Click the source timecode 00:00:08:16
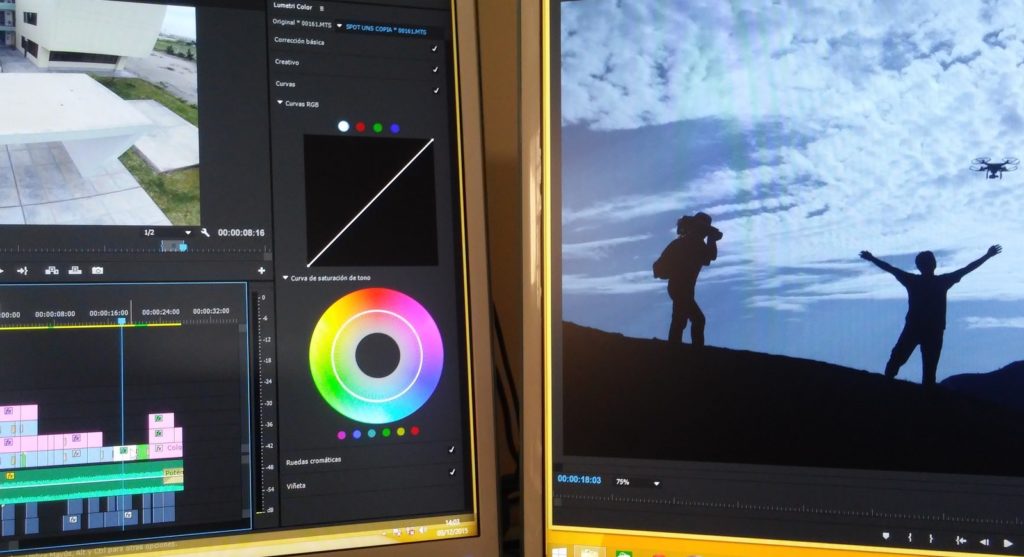Image resolution: width=1024 pixels, height=557 pixels. [x=241, y=232]
